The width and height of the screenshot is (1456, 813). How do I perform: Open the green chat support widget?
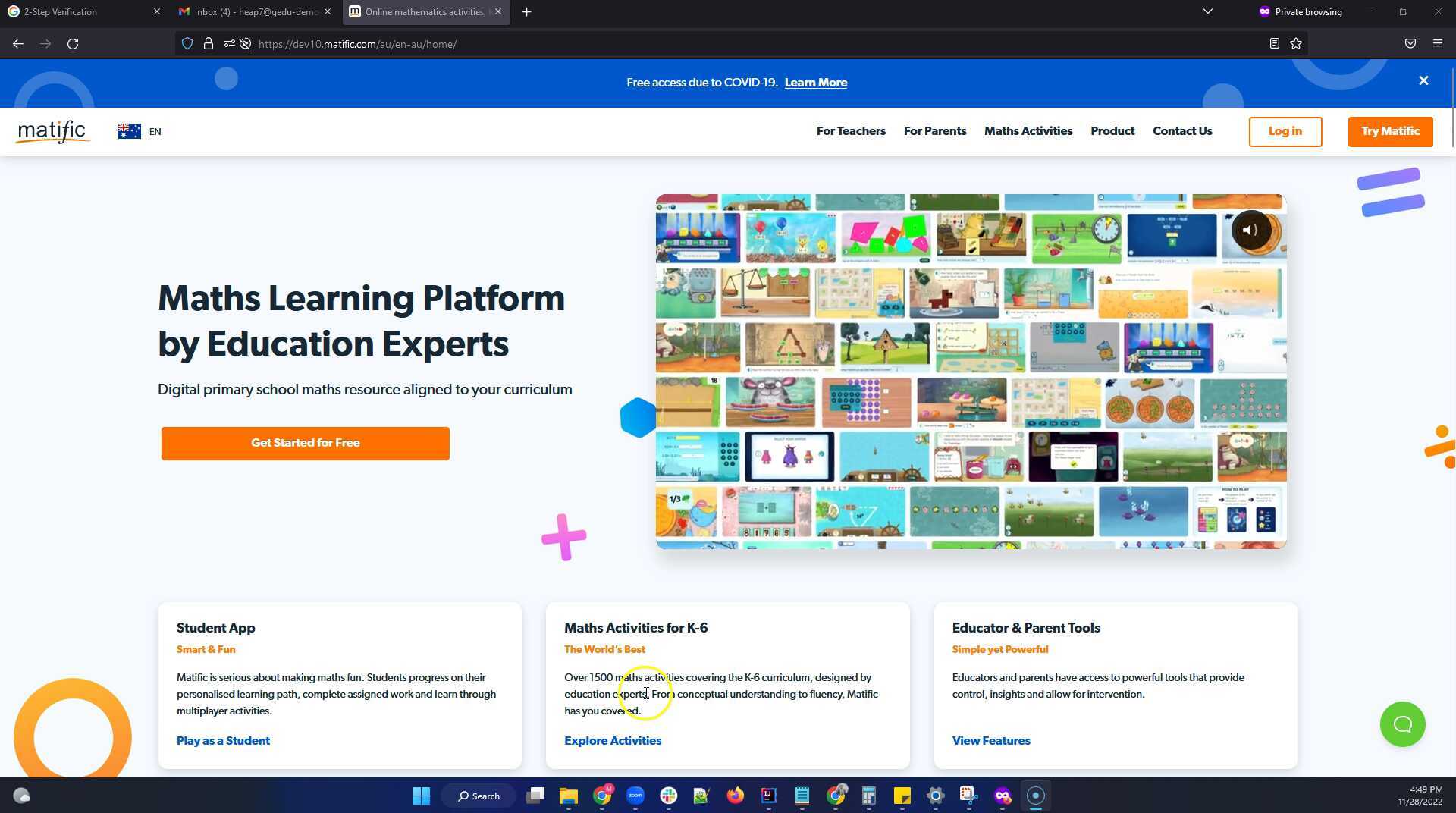coord(1402,724)
